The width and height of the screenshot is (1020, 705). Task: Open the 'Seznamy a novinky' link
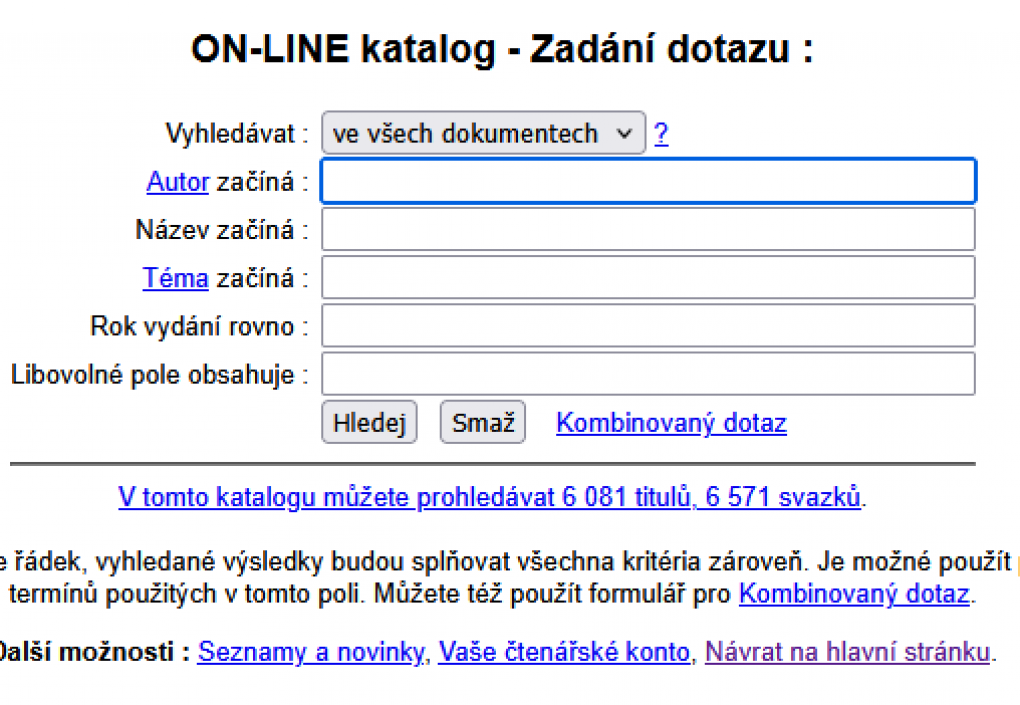311,651
